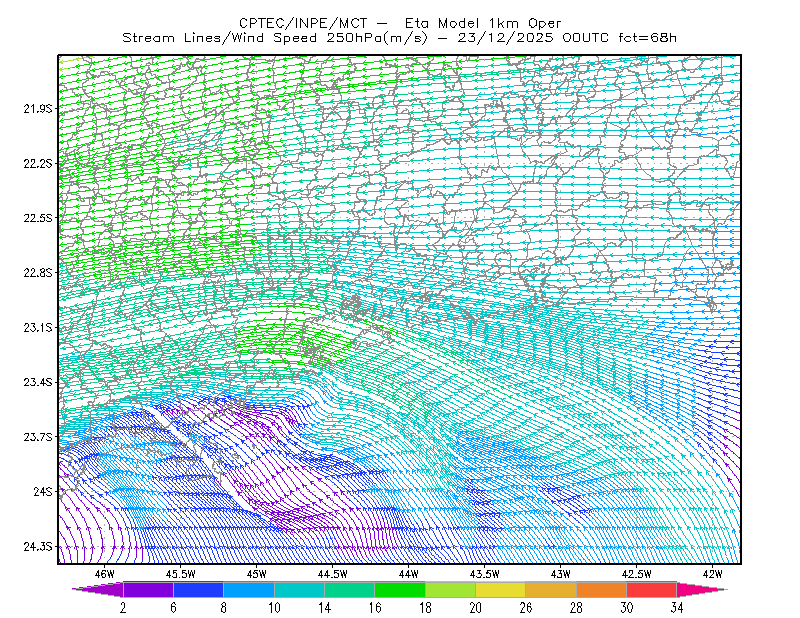Click the green 16–18 m/s legend swatch

[400, 589]
